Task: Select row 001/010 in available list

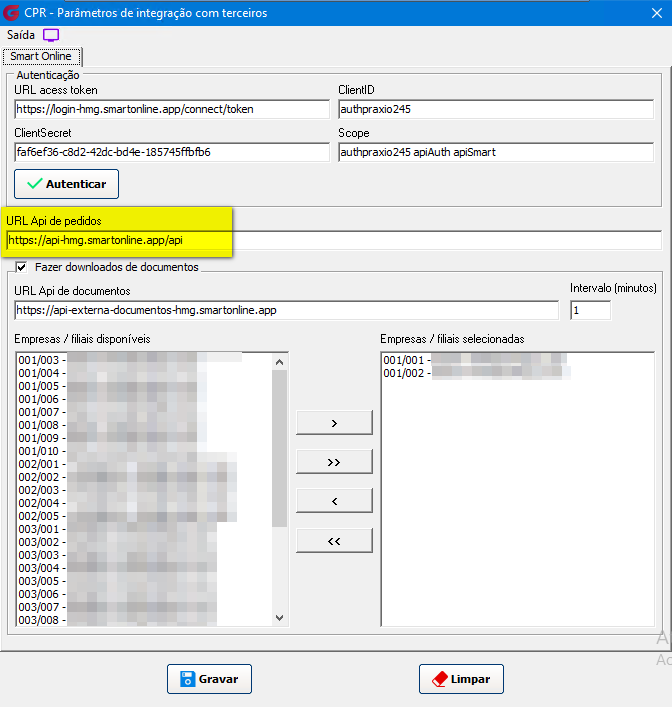Action: 144,451
